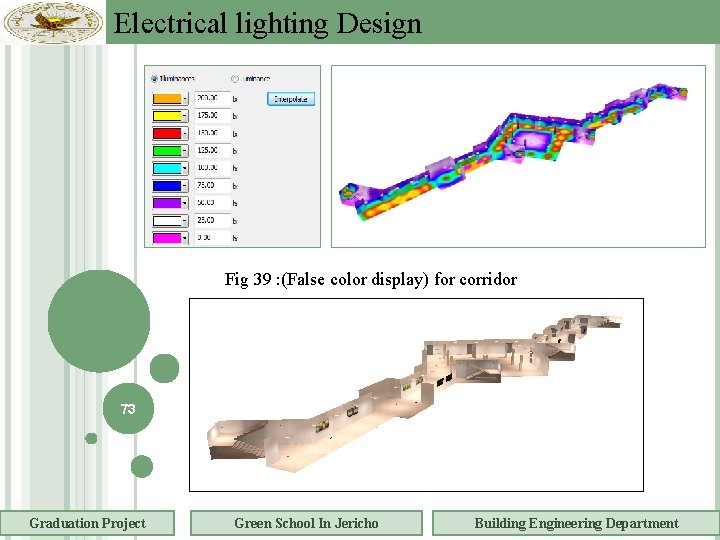The height and width of the screenshot is (540, 720).
Task: Open the cyan swatch dropdown arrow
Action: [185, 169]
